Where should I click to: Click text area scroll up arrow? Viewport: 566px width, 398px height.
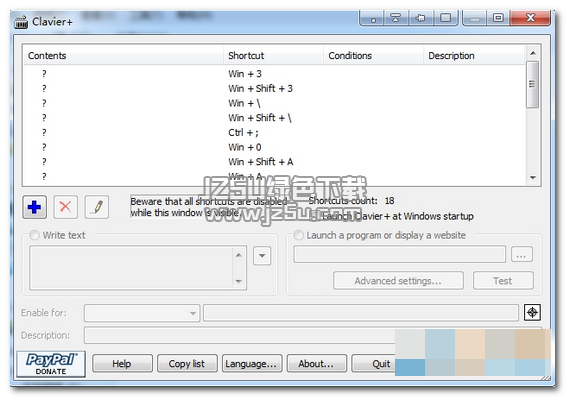(239, 255)
